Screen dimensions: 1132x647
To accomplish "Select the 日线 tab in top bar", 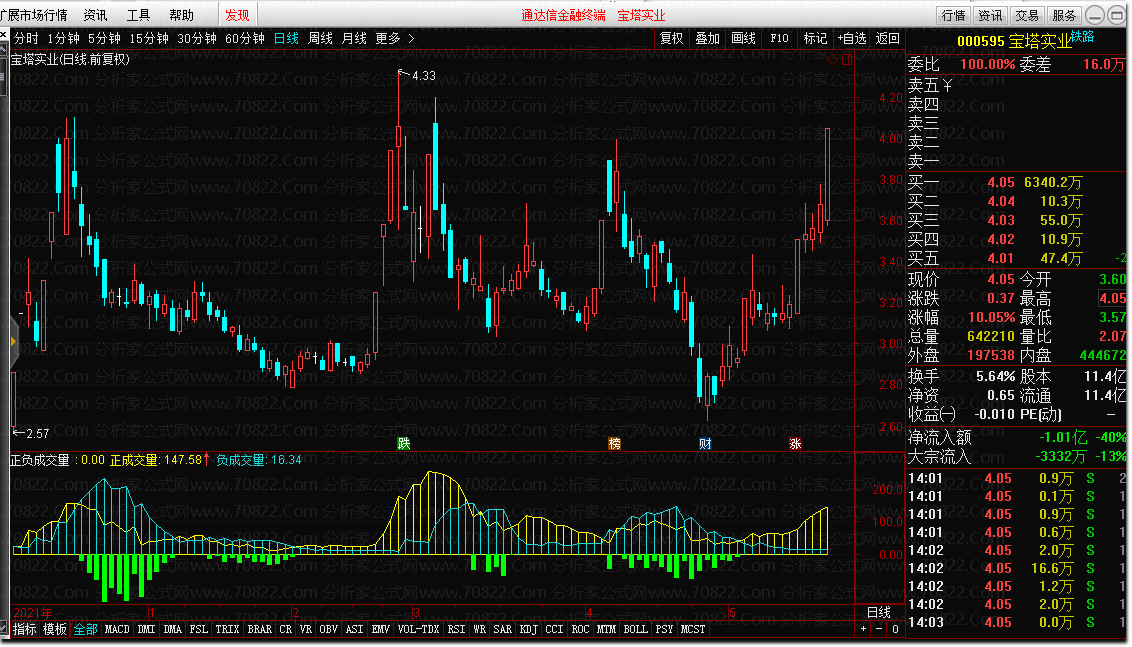I will [x=286, y=38].
